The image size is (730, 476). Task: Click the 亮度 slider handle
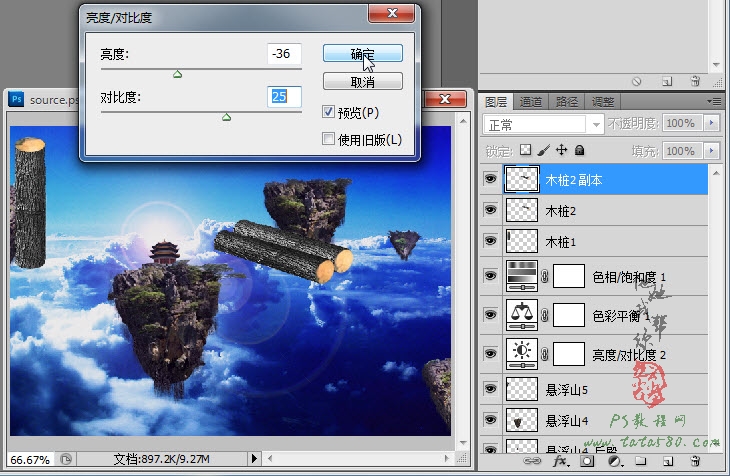coord(177,75)
